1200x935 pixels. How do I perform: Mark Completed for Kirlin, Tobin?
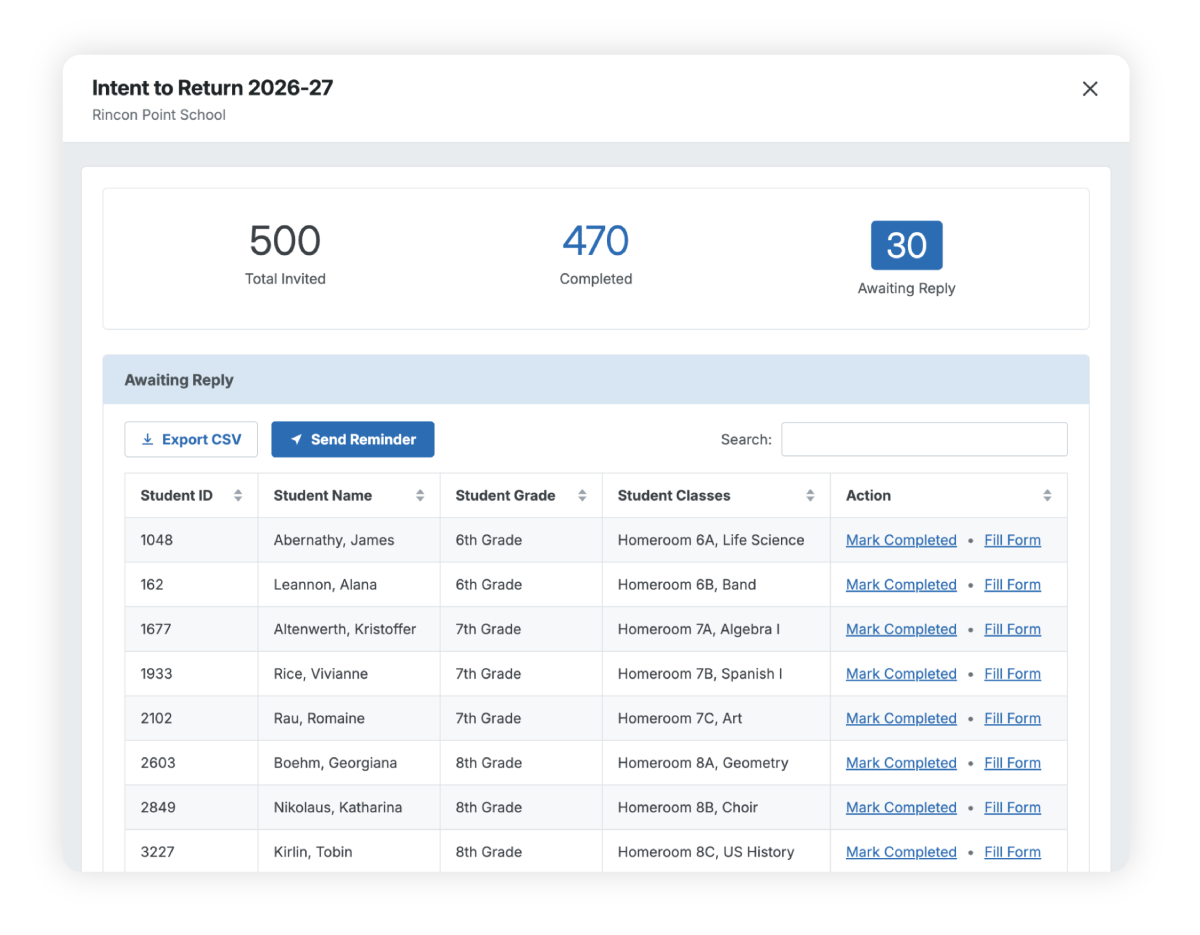click(901, 852)
